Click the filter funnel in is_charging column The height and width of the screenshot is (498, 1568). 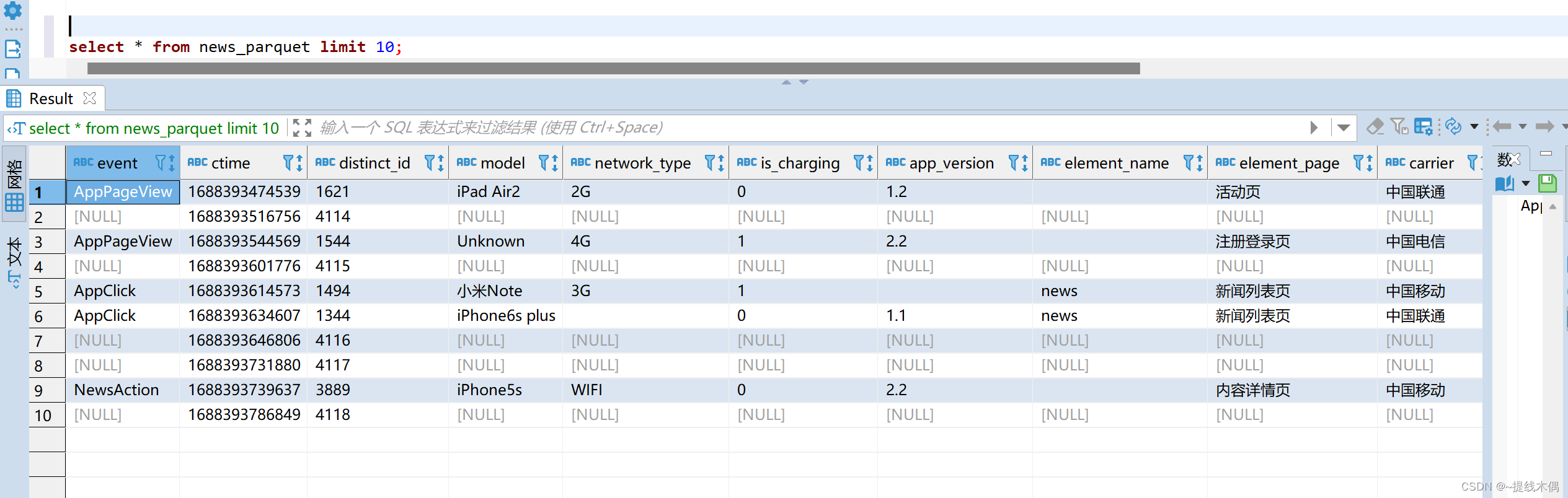click(x=859, y=163)
